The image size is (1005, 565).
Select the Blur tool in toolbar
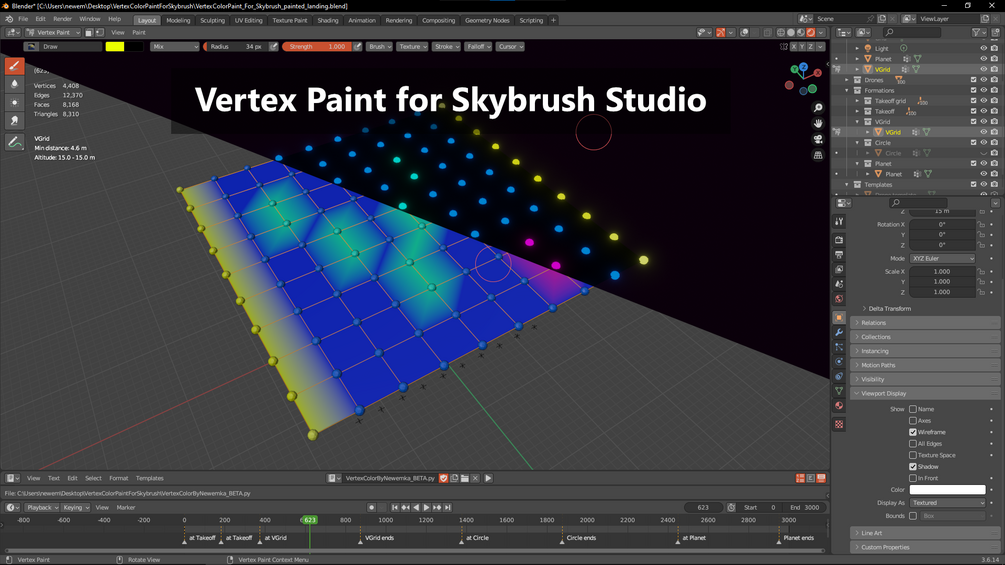coord(15,84)
